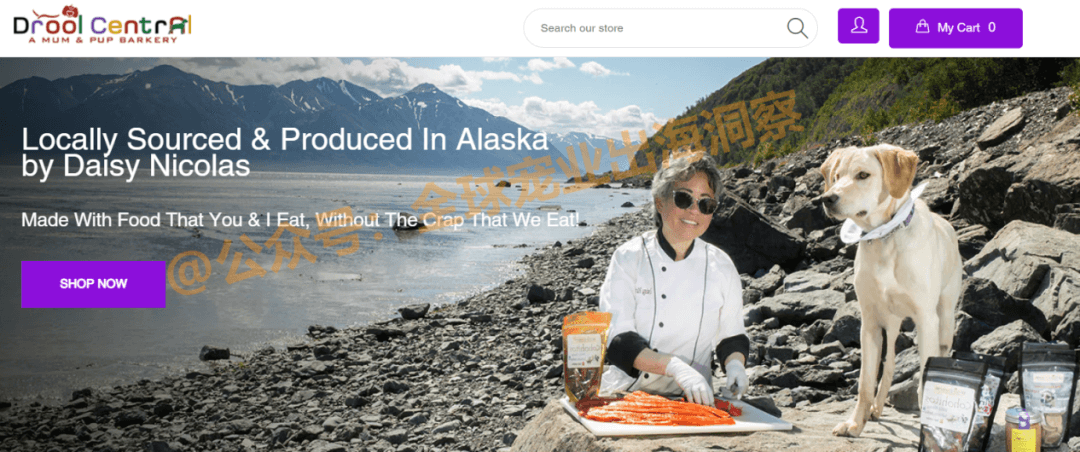Click the small jar near the treat bags
Viewport: 1080px width, 452px height.
[x=1023, y=429]
